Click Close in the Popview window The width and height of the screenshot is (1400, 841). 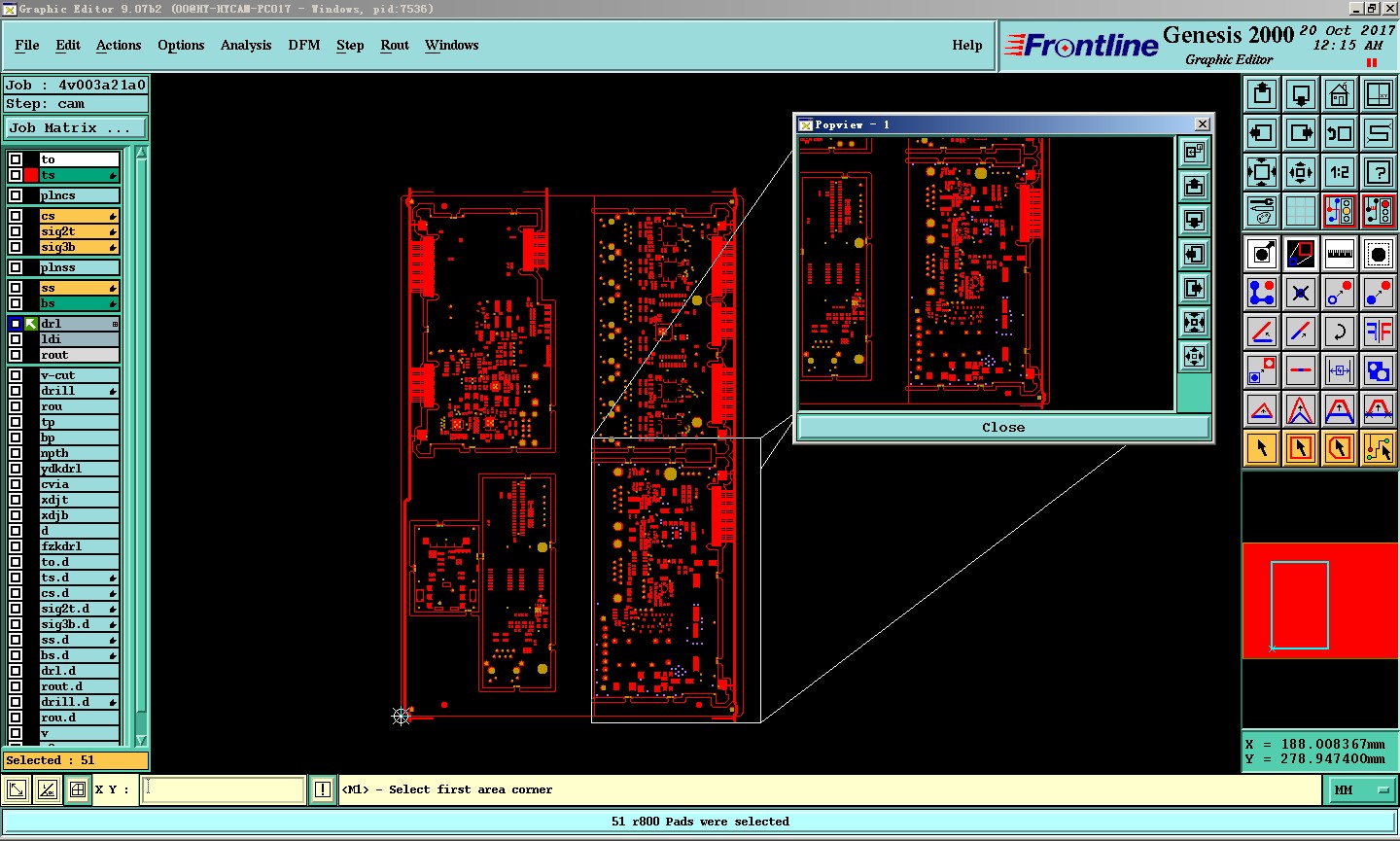tap(1003, 427)
